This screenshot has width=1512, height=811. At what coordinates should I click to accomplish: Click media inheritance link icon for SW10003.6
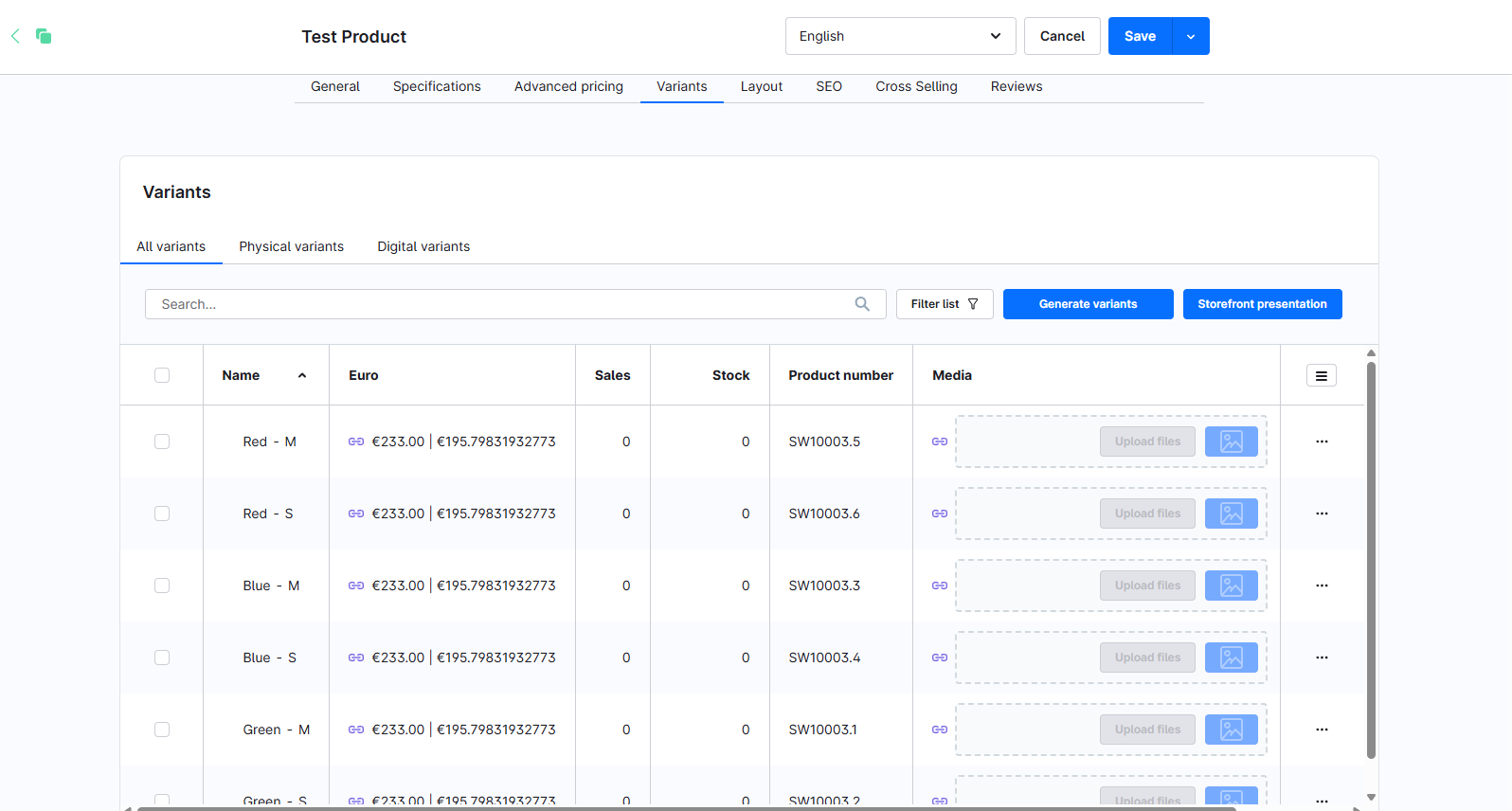[940, 514]
